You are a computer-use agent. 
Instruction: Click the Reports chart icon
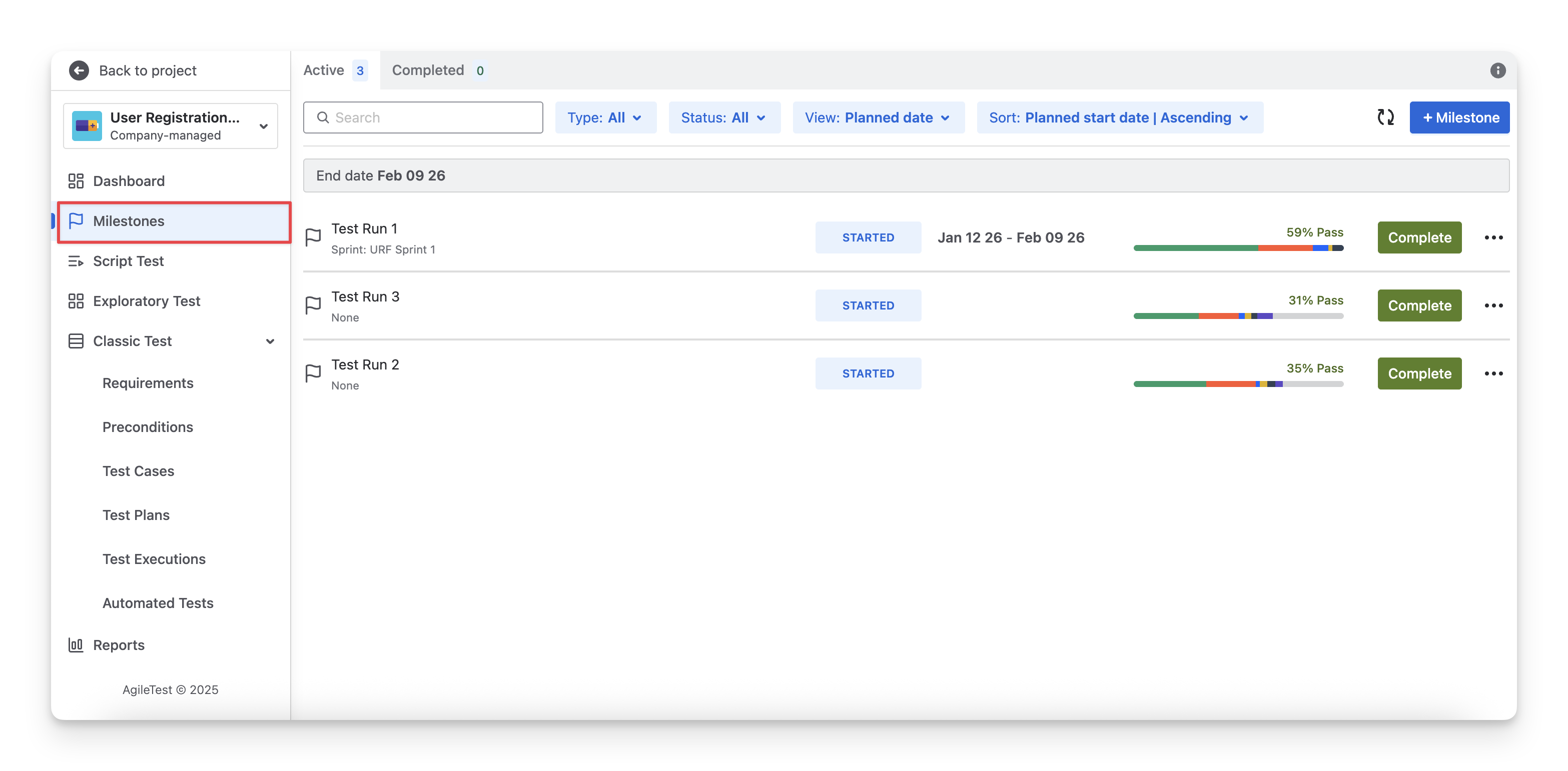tap(76, 645)
